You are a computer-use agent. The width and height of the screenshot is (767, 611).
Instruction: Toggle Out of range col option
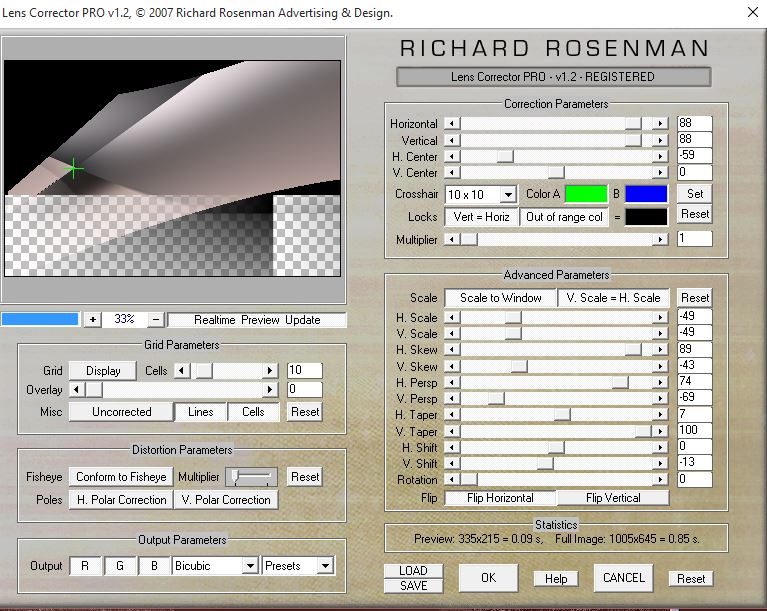[564, 217]
